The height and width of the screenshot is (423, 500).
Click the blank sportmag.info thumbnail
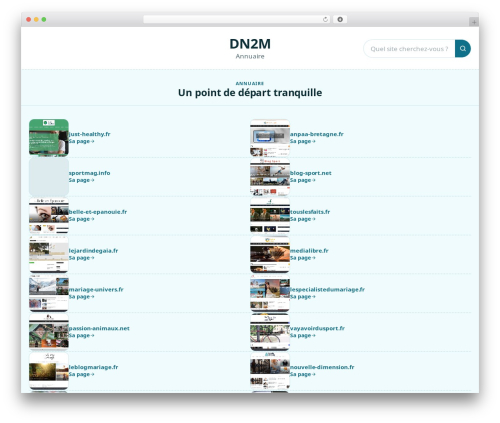(x=49, y=177)
